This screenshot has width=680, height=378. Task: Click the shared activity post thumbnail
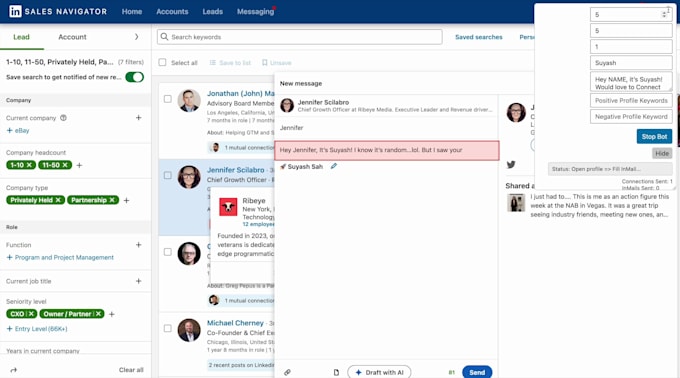point(516,203)
